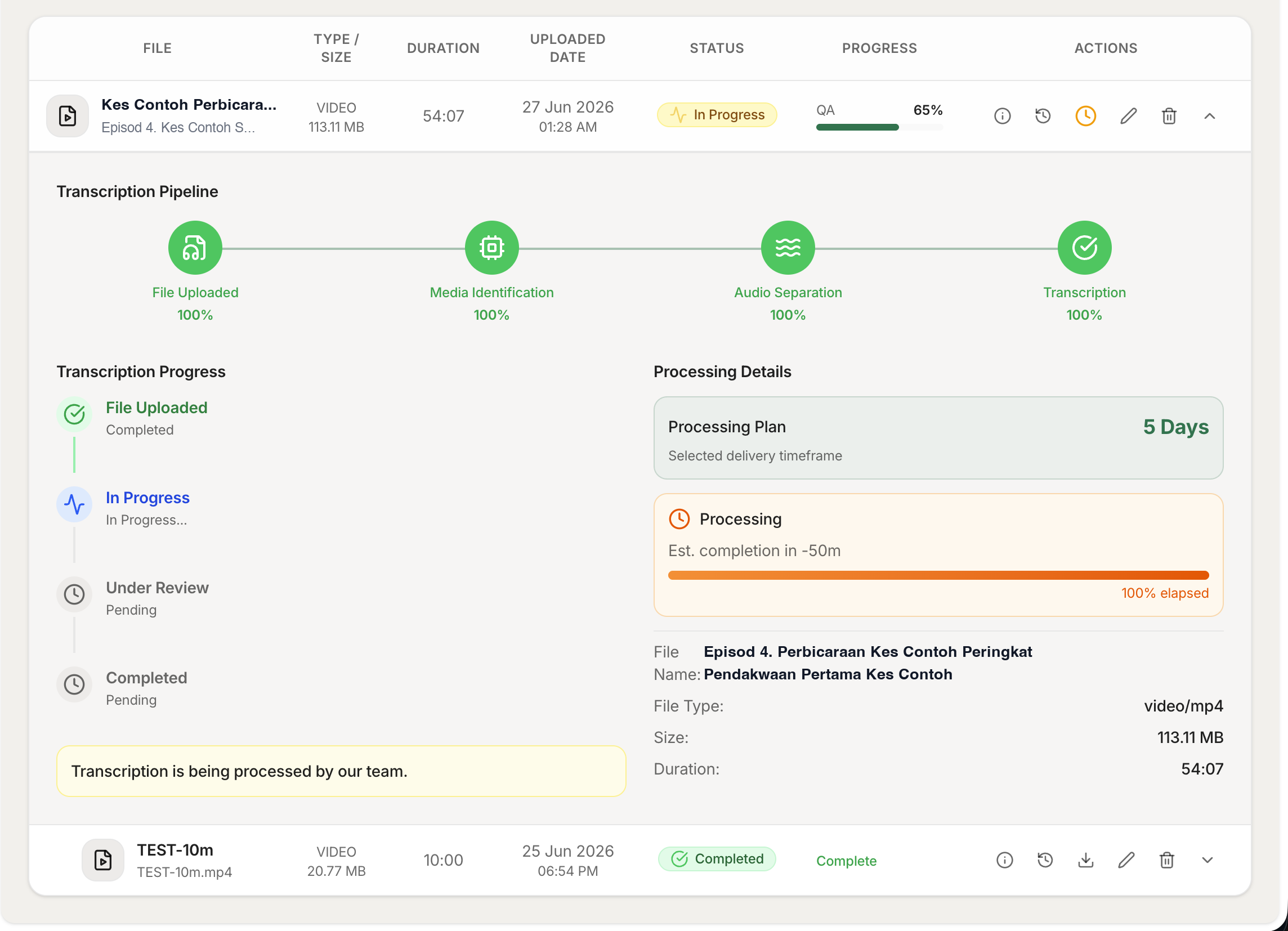This screenshot has height=931, width=1288.
Task: Click the 'Episod 4. Perbicaraan Kes Contoh' file name
Action: tap(867, 663)
